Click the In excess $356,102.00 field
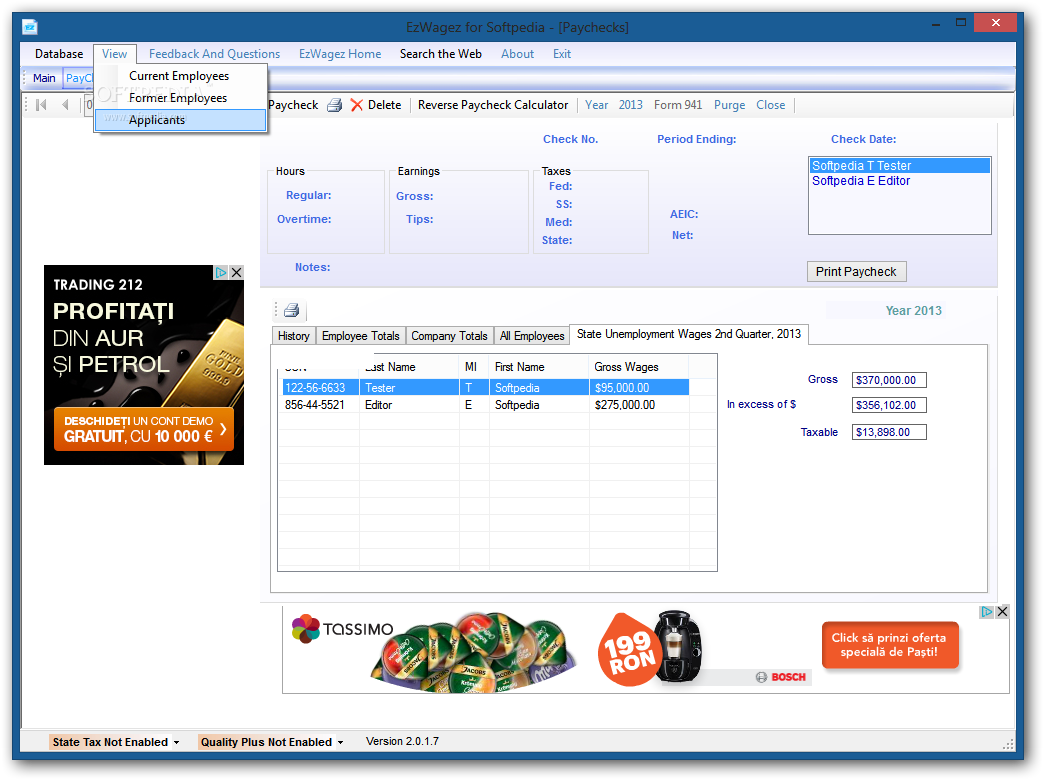 click(x=889, y=405)
